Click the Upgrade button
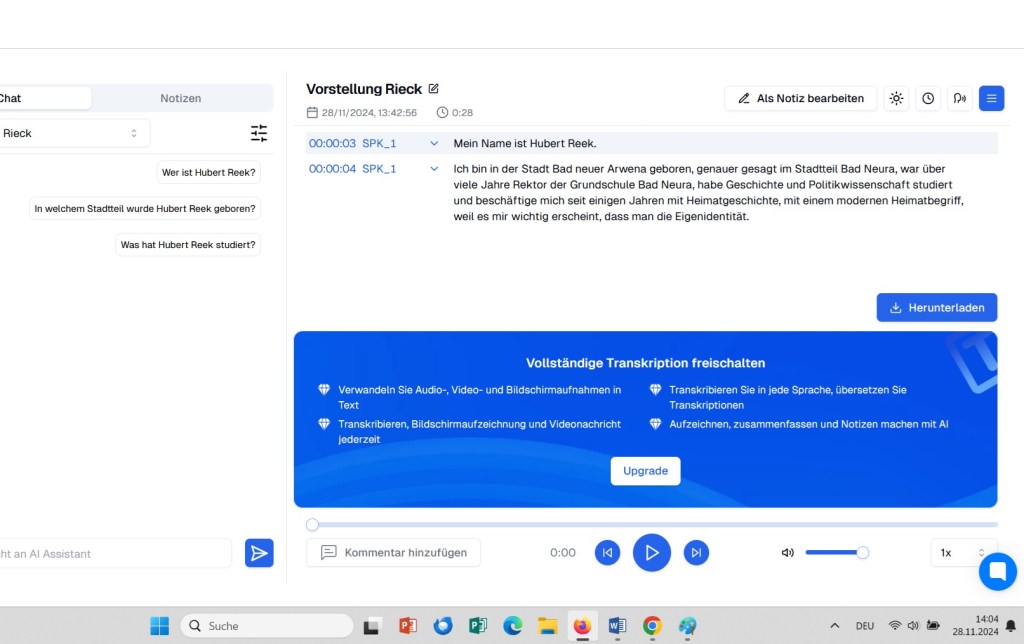 (645, 471)
